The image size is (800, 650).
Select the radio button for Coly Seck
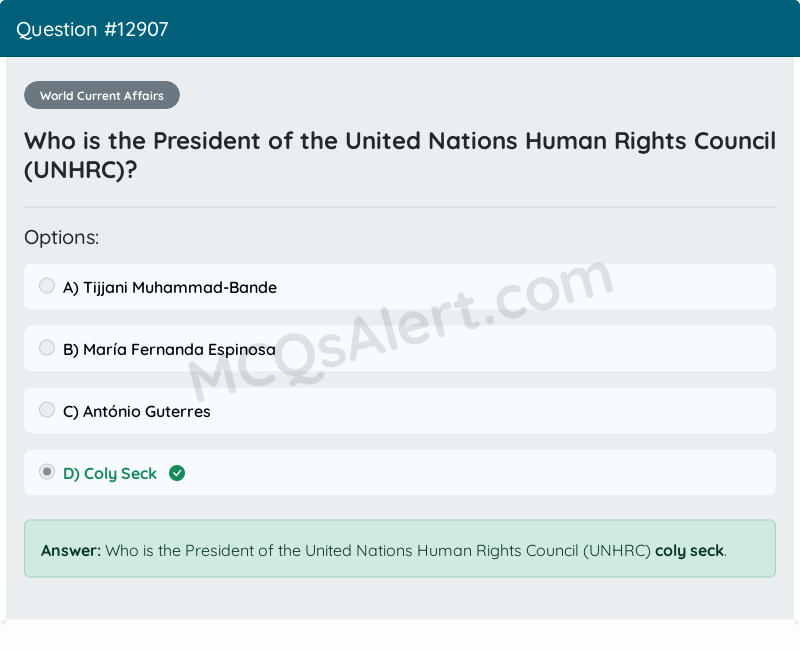coord(46,471)
